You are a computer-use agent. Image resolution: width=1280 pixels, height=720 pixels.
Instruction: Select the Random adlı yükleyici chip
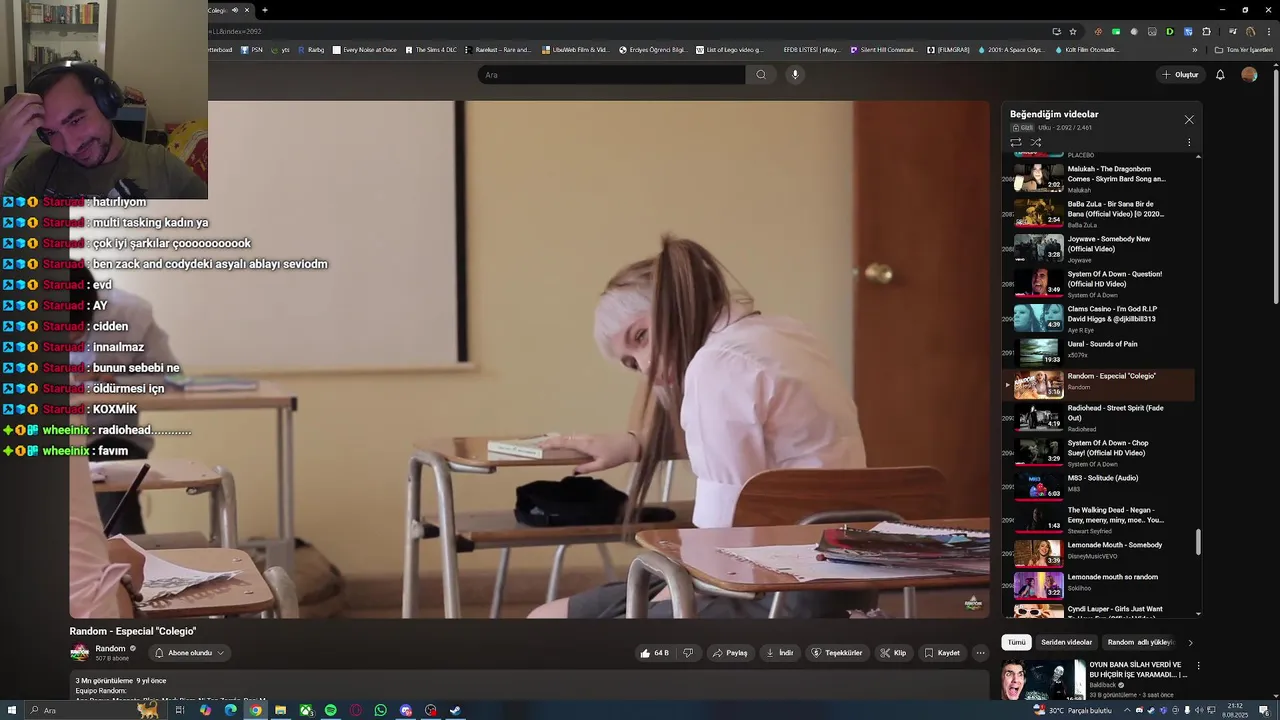coord(1140,642)
